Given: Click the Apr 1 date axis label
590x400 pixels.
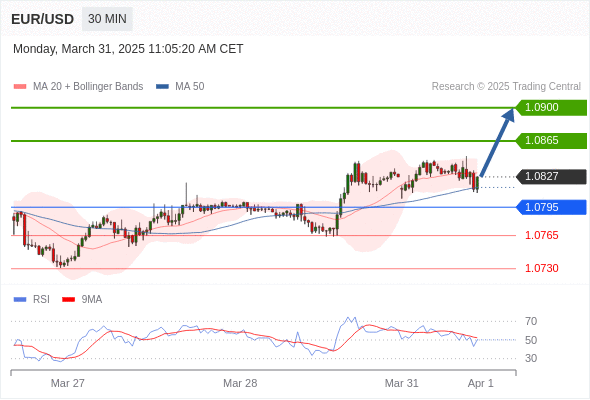Looking at the screenshot, I should (481, 383).
